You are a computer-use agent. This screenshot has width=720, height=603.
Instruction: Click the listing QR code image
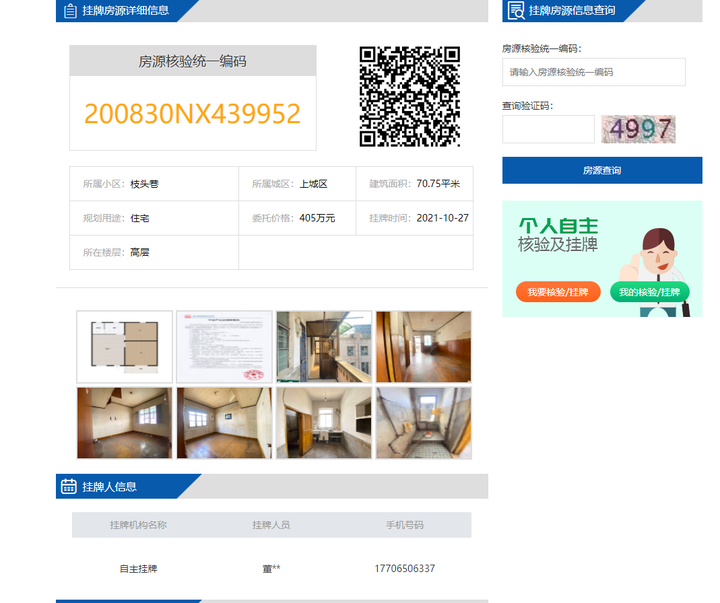click(409, 97)
